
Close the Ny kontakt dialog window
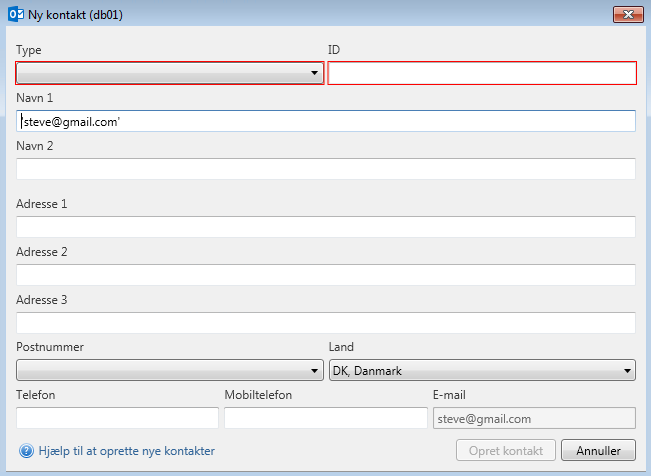click(627, 15)
